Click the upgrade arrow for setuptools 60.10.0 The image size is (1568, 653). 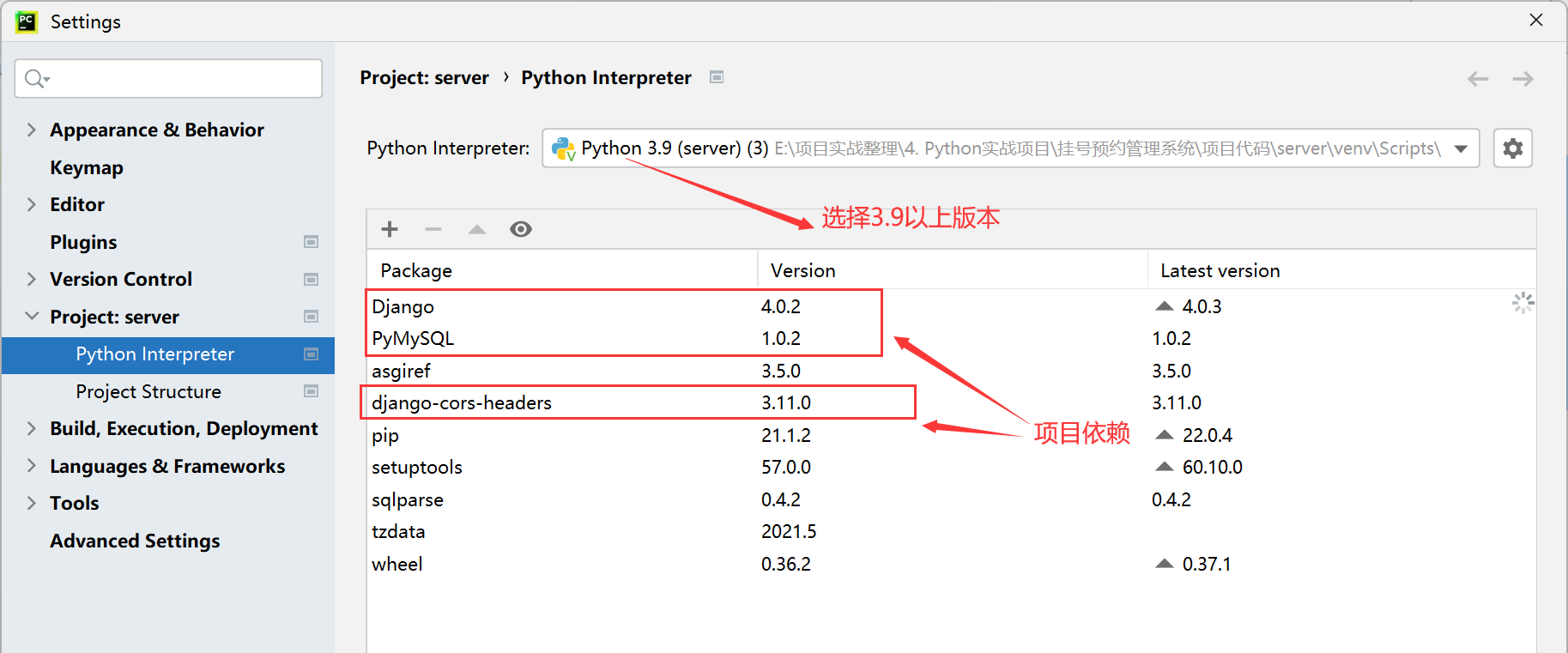tap(1165, 467)
